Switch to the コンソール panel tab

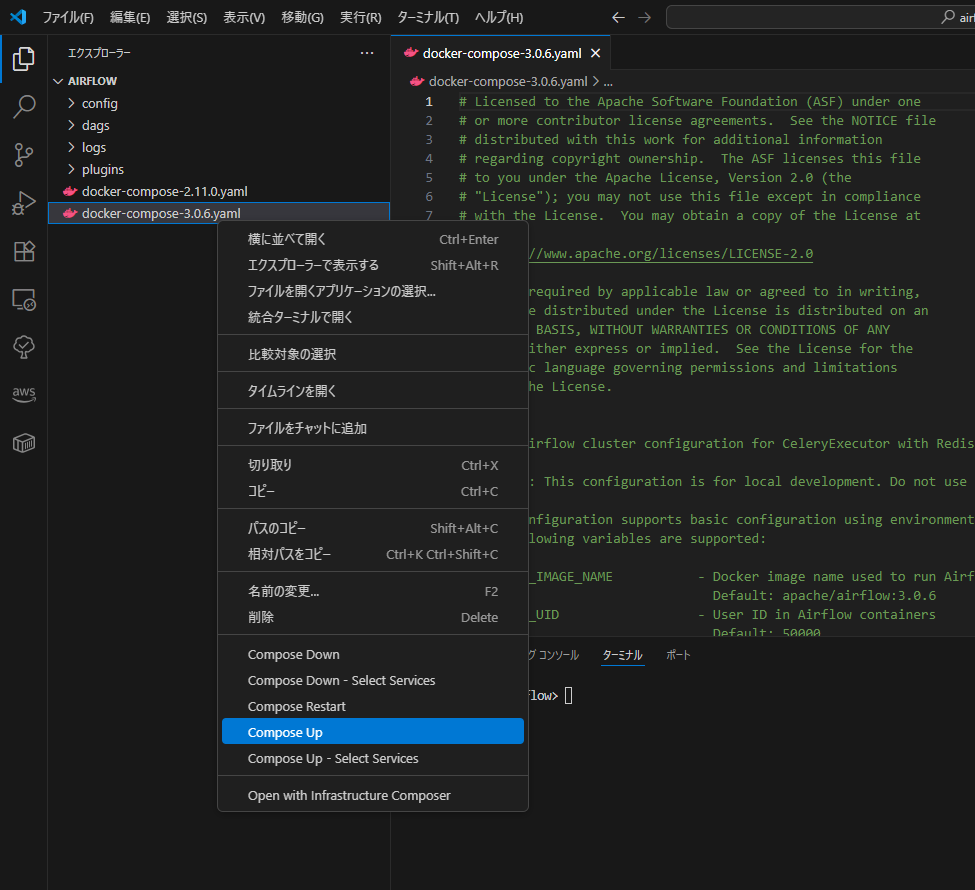(554, 655)
